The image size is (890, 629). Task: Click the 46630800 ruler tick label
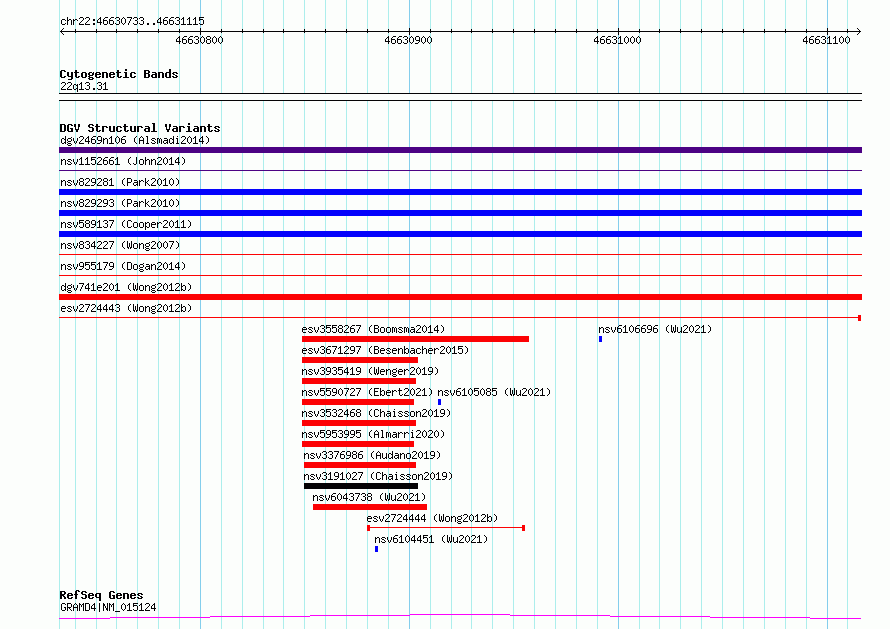(199, 40)
